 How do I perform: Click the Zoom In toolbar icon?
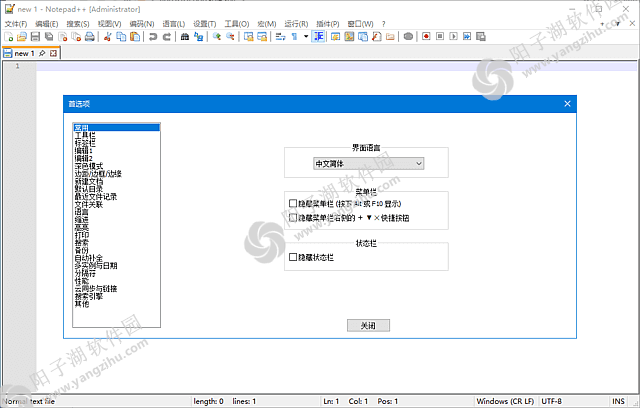[x=217, y=37]
